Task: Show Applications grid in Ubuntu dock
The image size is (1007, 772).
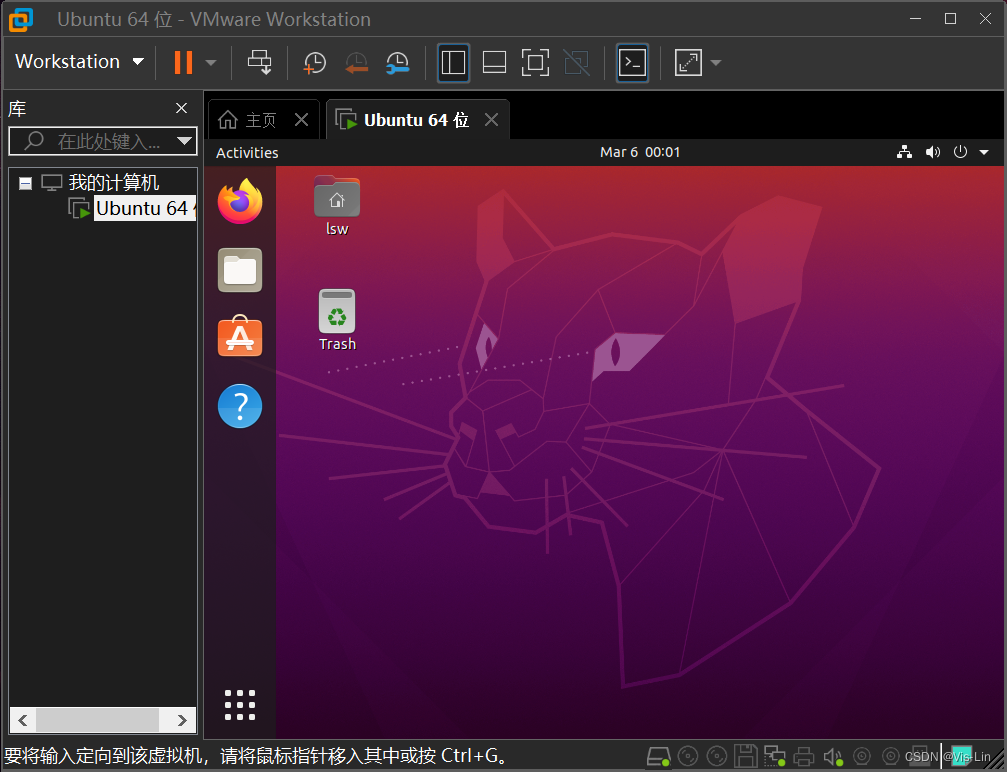Action: pos(240,705)
